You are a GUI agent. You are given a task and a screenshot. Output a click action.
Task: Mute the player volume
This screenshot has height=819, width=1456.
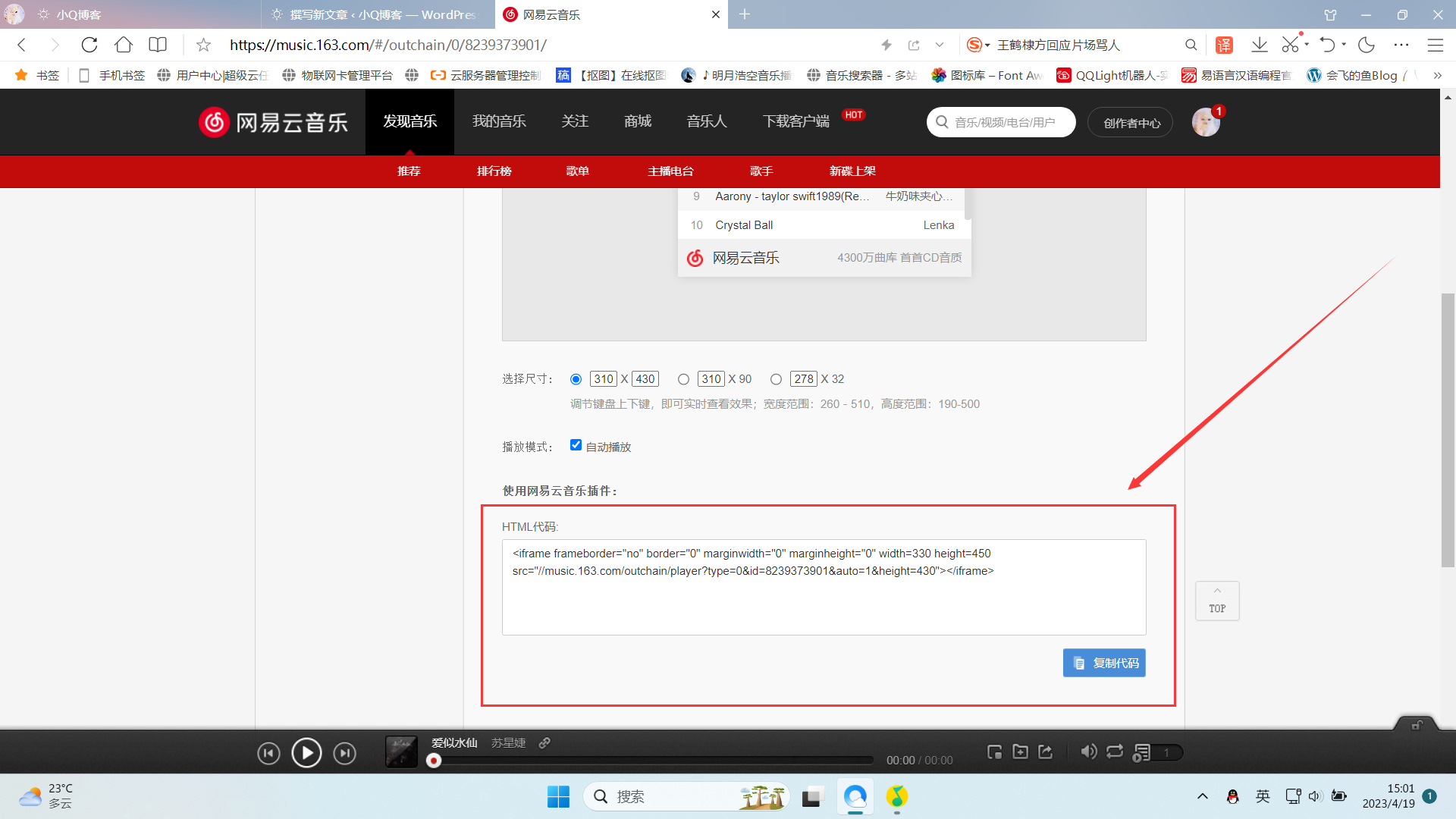click(1089, 752)
